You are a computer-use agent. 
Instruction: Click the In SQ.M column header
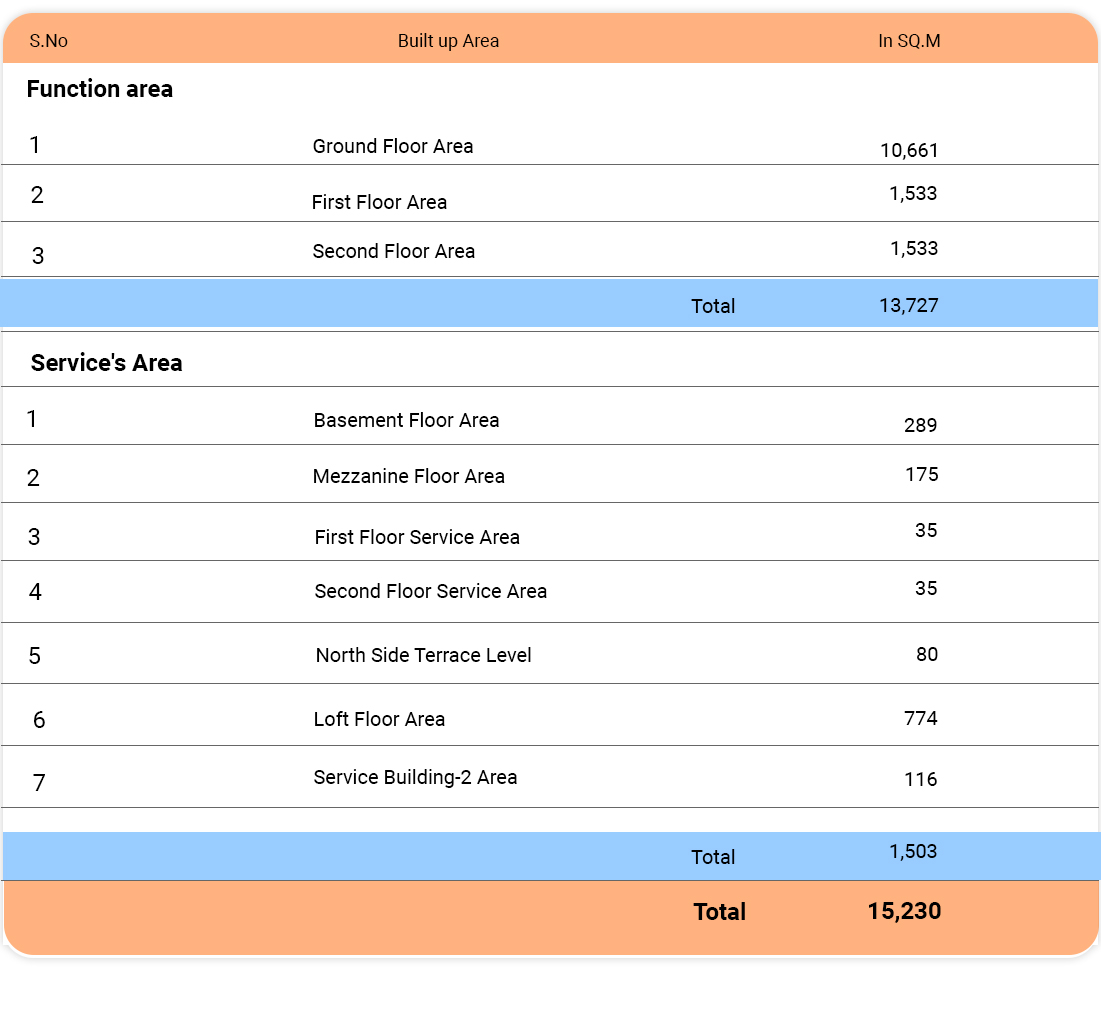(x=909, y=41)
